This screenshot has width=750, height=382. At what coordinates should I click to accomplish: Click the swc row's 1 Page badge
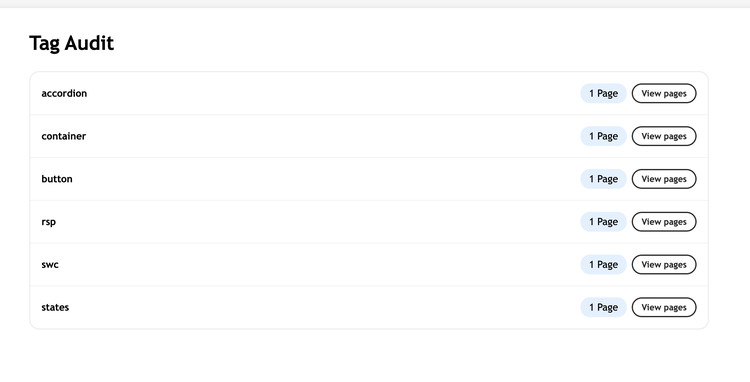click(604, 264)
